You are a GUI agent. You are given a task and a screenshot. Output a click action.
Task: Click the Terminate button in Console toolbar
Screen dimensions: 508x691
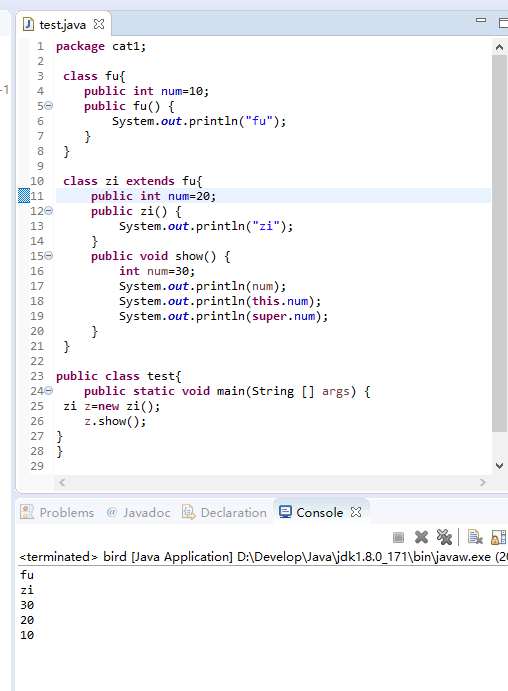point(398,537)
